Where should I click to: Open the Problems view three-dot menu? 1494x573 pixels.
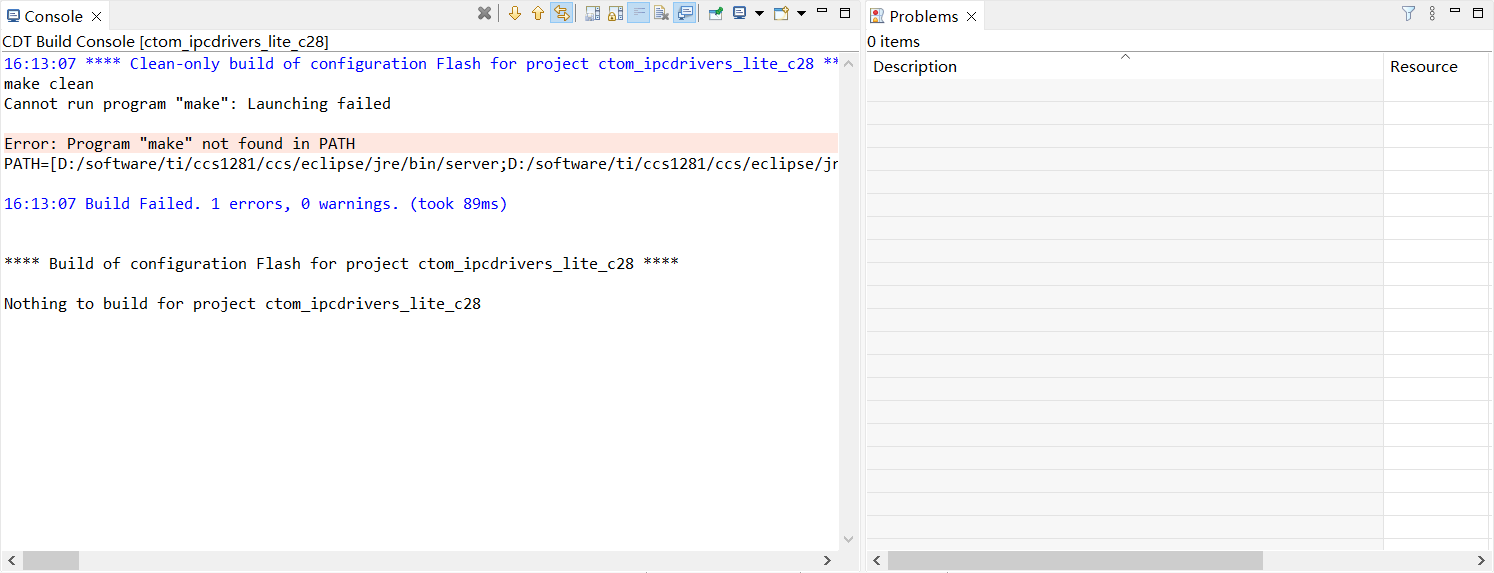point(1432,13)
